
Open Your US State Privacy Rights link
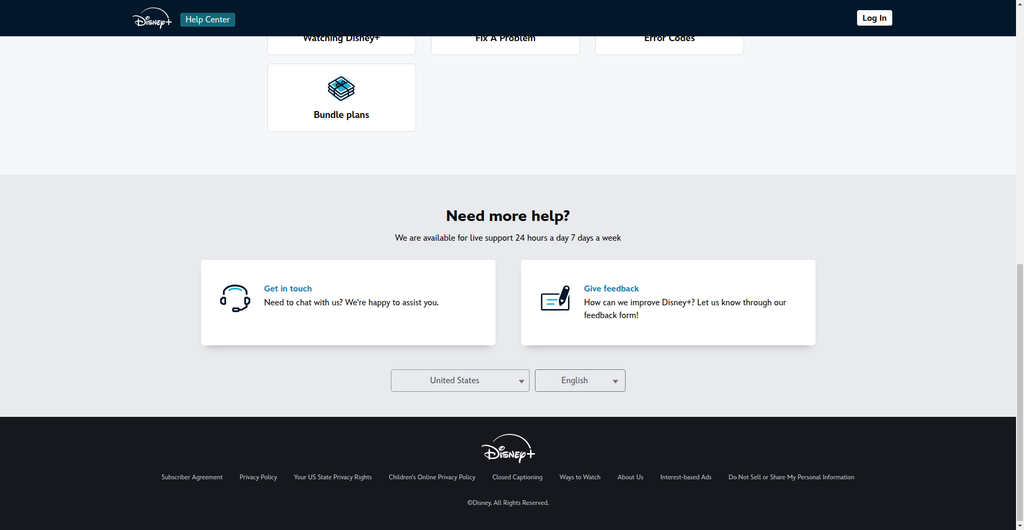[x=332, y=477]
